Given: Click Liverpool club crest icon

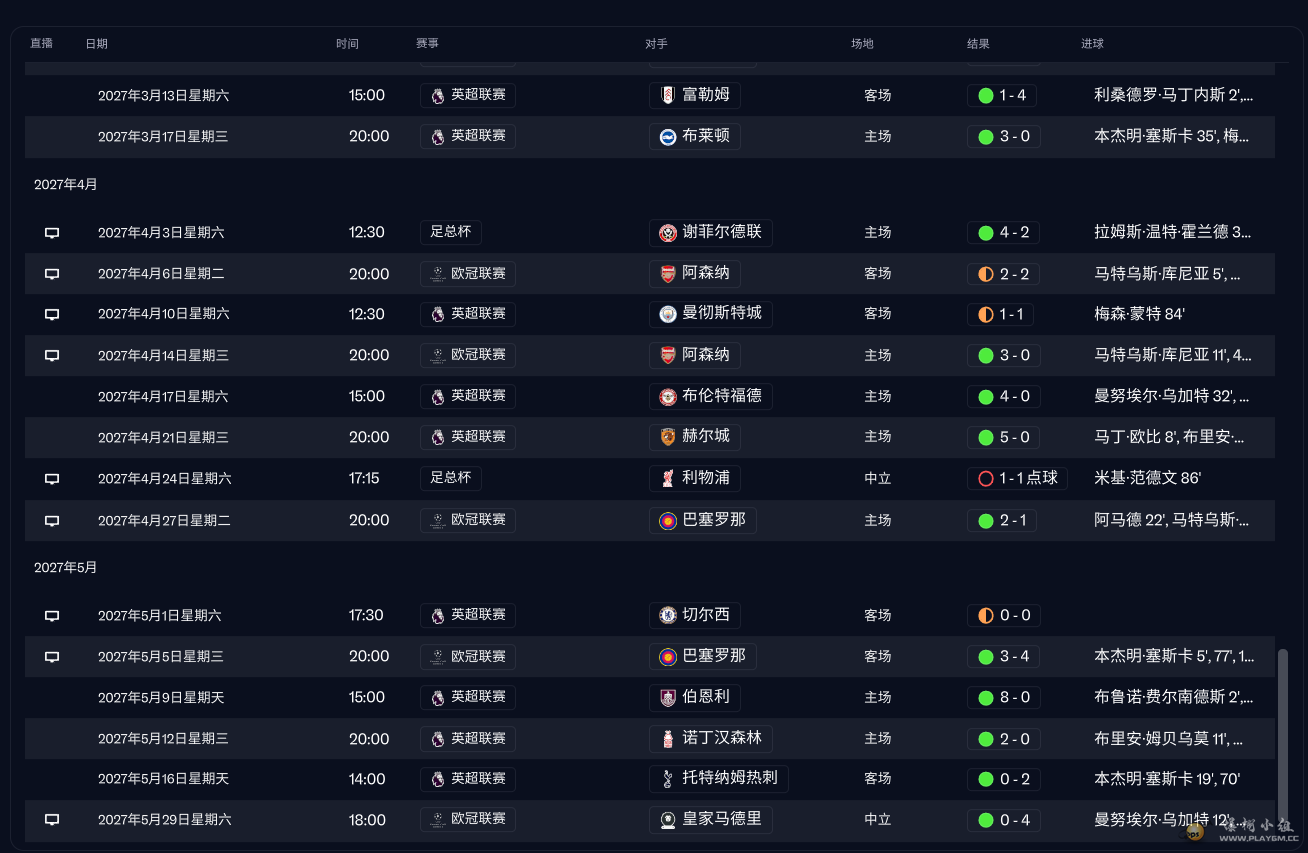Looking at the screenshot, I should (x=667, y=479).
